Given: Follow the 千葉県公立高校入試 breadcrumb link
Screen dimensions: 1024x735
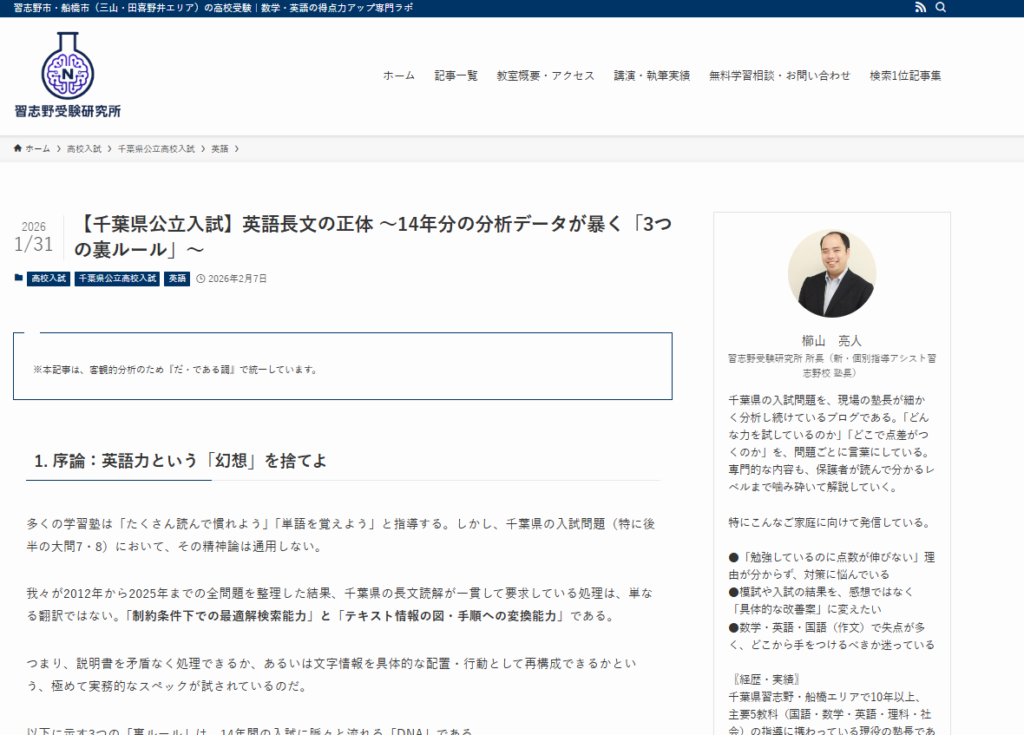Looking at the screenshot, I should tap(155, 148).
